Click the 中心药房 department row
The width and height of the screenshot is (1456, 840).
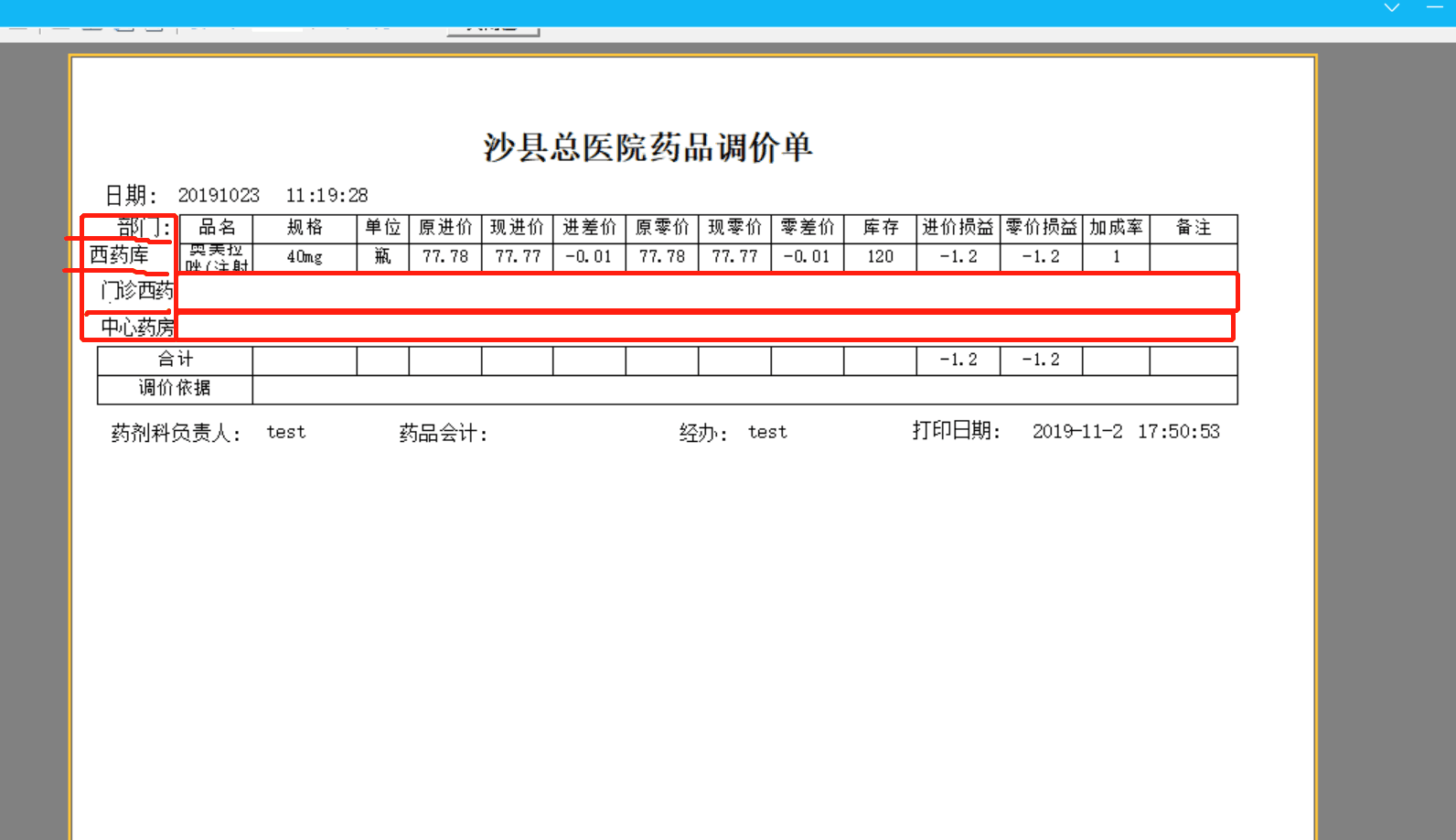[137, 327]
